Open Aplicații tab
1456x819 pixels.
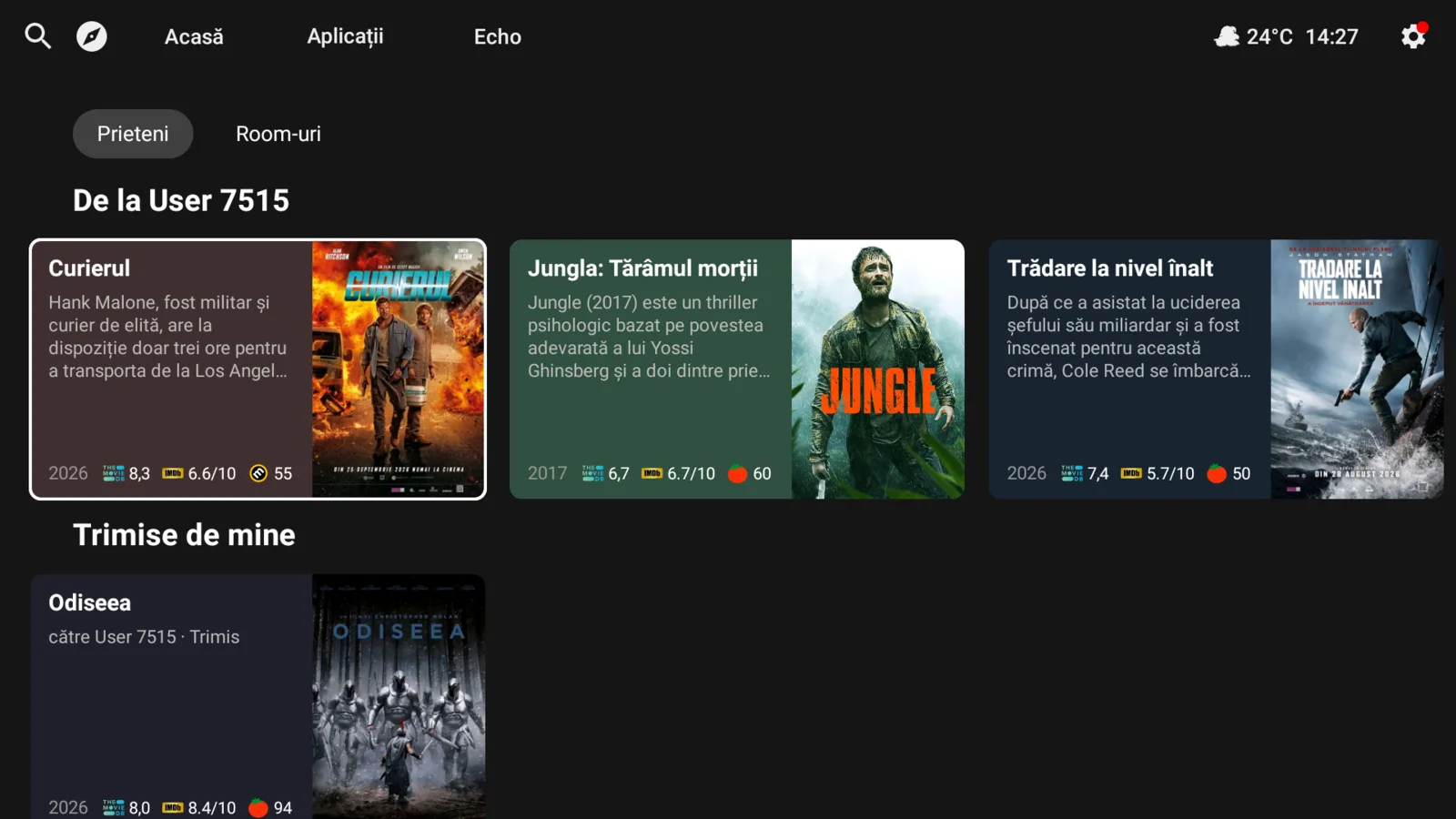coord(345,36)
